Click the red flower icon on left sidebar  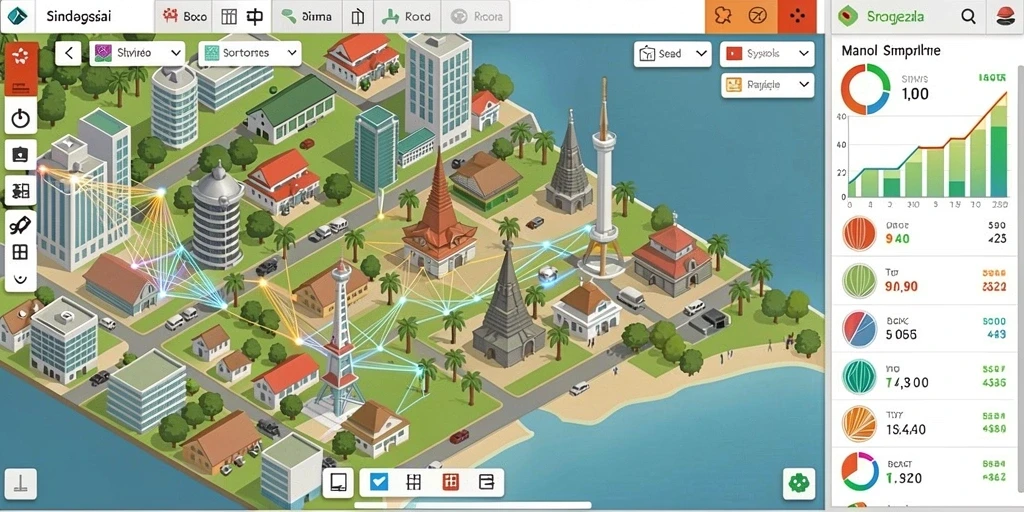(20, 57)
